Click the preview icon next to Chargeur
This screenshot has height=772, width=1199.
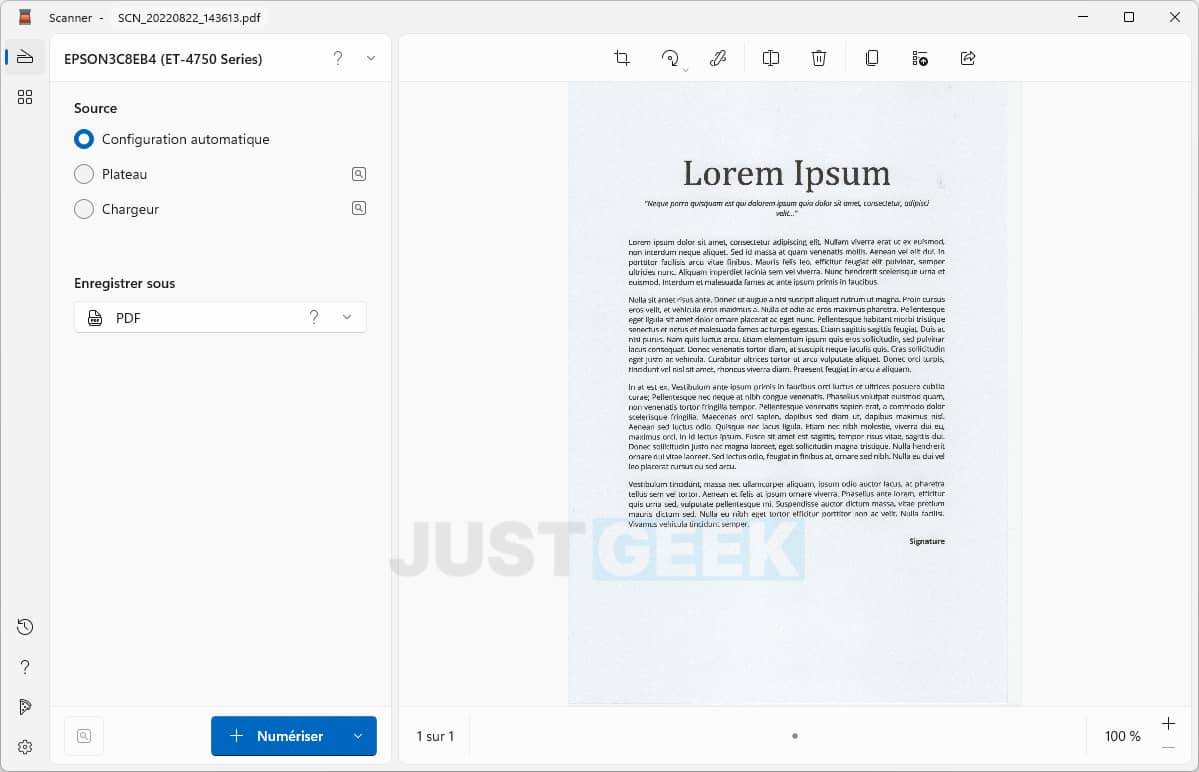[x=359, y=208]
